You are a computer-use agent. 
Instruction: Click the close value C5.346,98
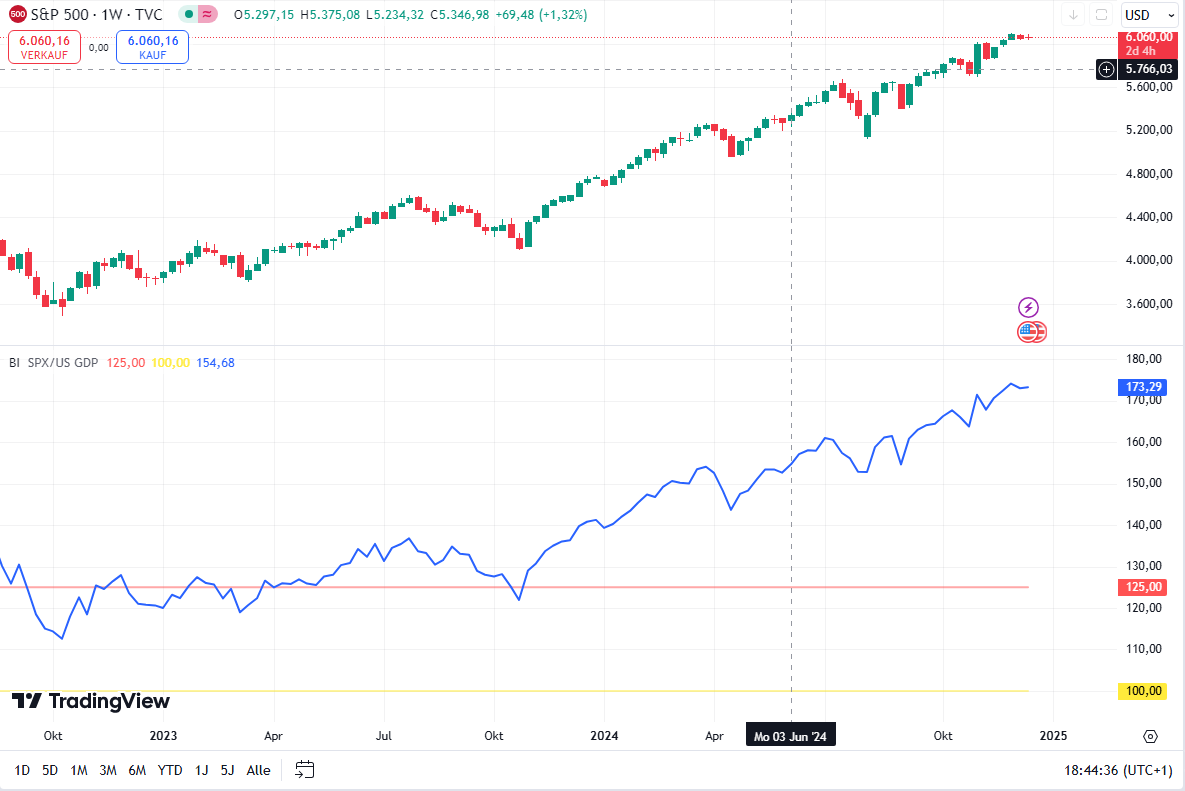459,14
